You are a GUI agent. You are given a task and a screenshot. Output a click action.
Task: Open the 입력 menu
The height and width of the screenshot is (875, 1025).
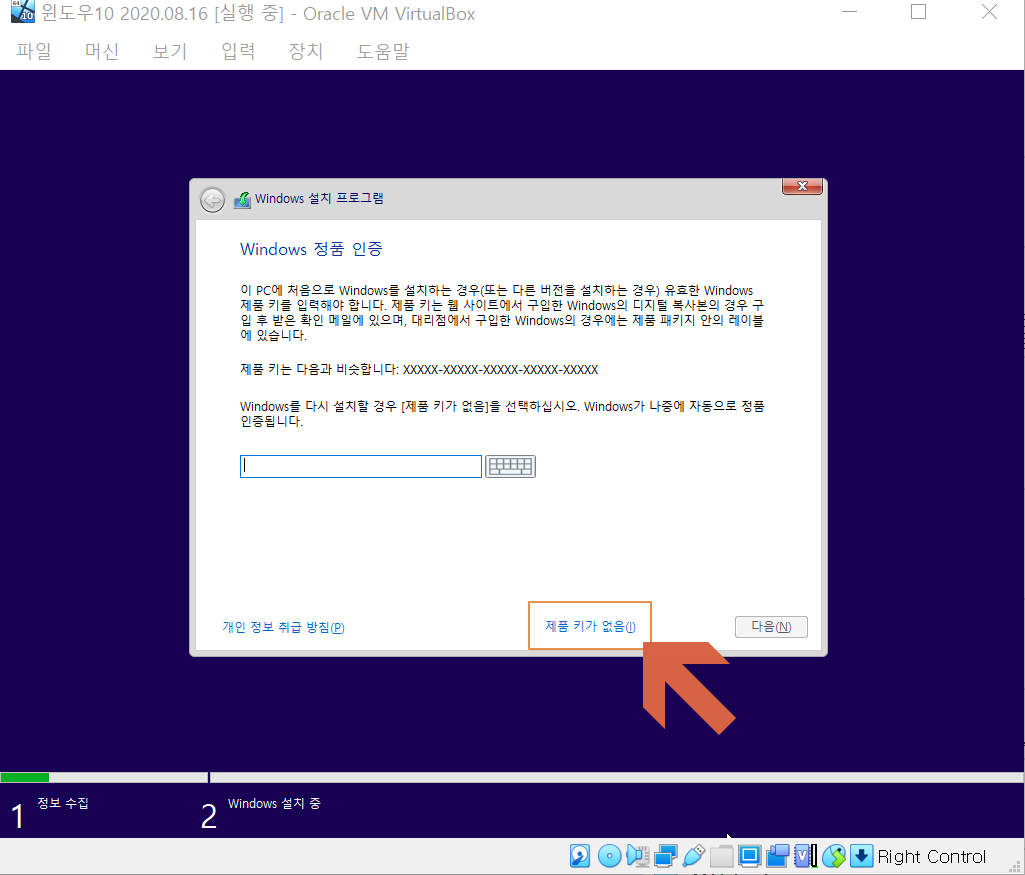click(238, 51)
